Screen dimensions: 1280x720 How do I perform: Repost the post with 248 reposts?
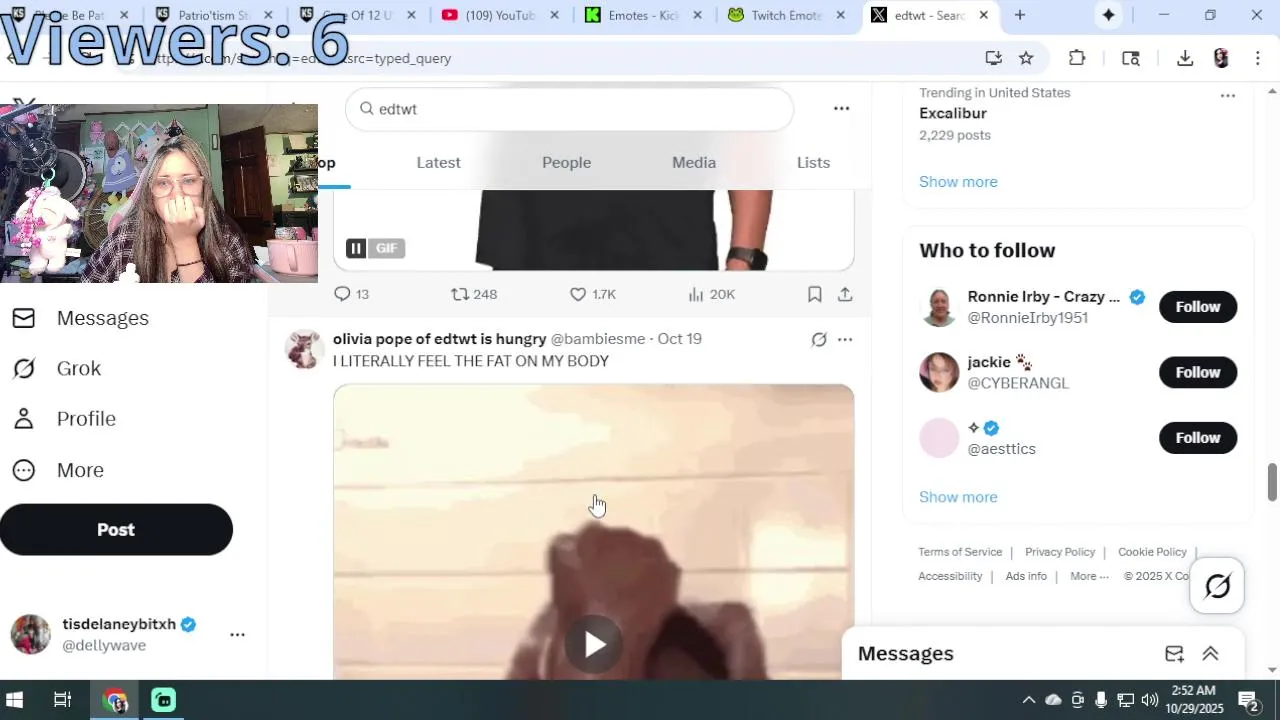pyautogui.click(x=474, y=294)
